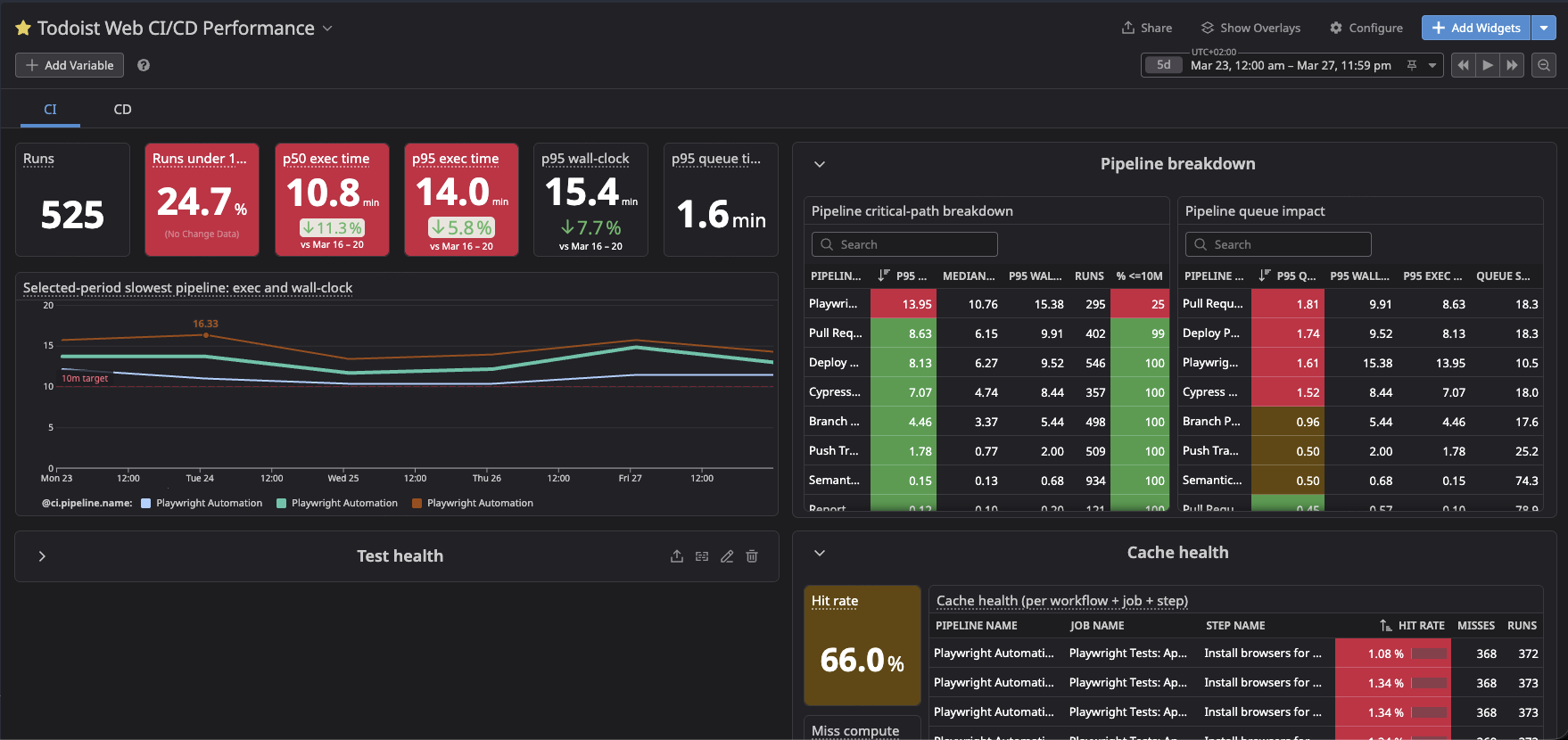Toggle the light-blue Playwright Automation legend swatch
The height and width of the screenshot is (740, 1568).
point(146,503)
